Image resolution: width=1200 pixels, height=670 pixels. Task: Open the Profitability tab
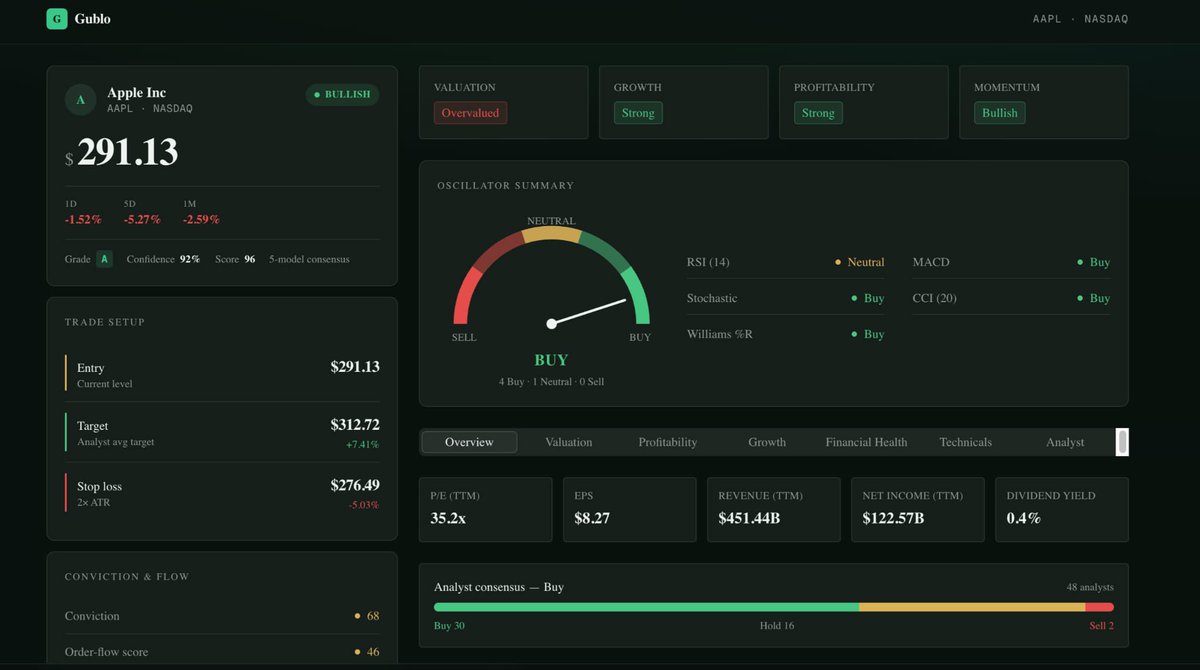pos(668,442)
